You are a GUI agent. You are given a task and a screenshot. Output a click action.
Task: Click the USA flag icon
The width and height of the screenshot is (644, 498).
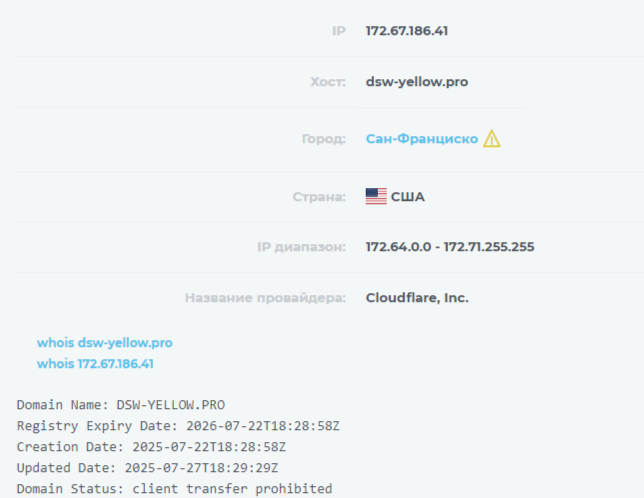[x=376, y=197]
